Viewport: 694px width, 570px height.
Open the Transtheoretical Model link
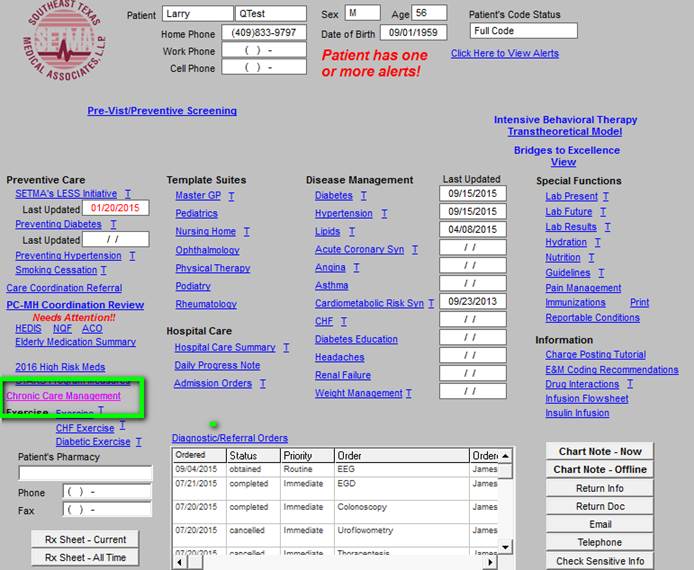(565, 132)
